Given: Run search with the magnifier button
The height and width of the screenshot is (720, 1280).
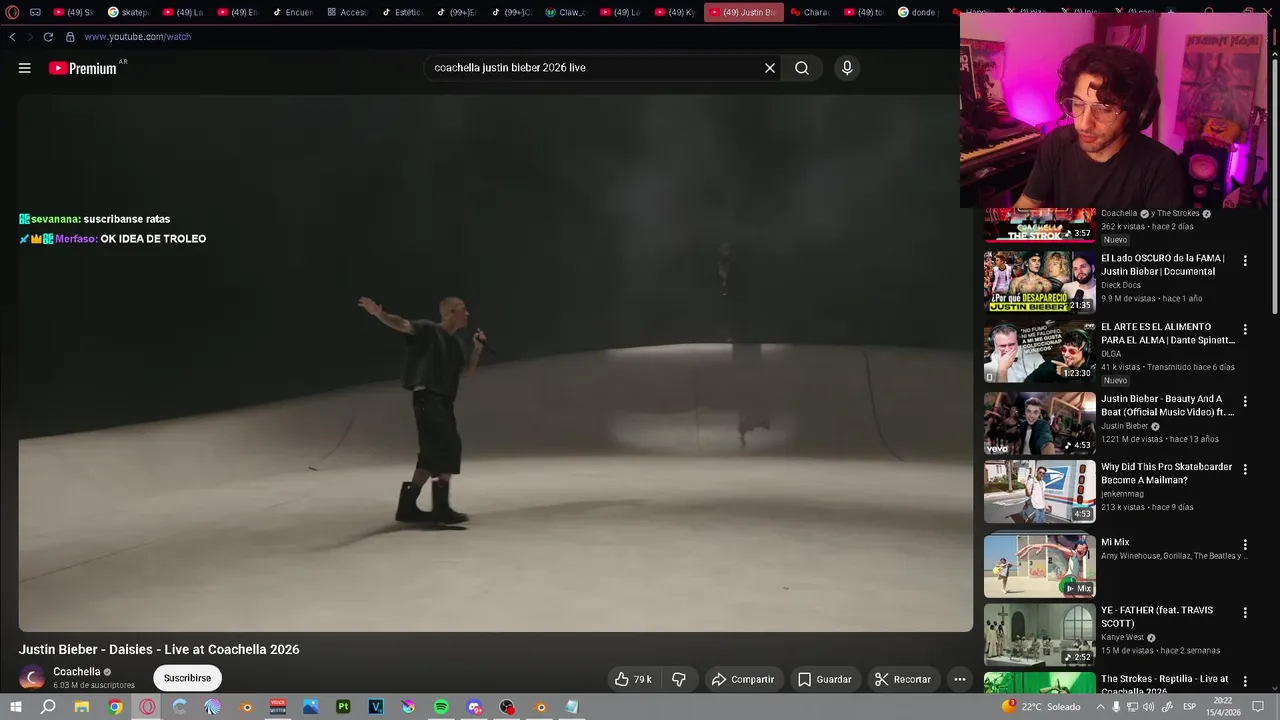Looking at the screenshot, I should click(x=802, y=68).
